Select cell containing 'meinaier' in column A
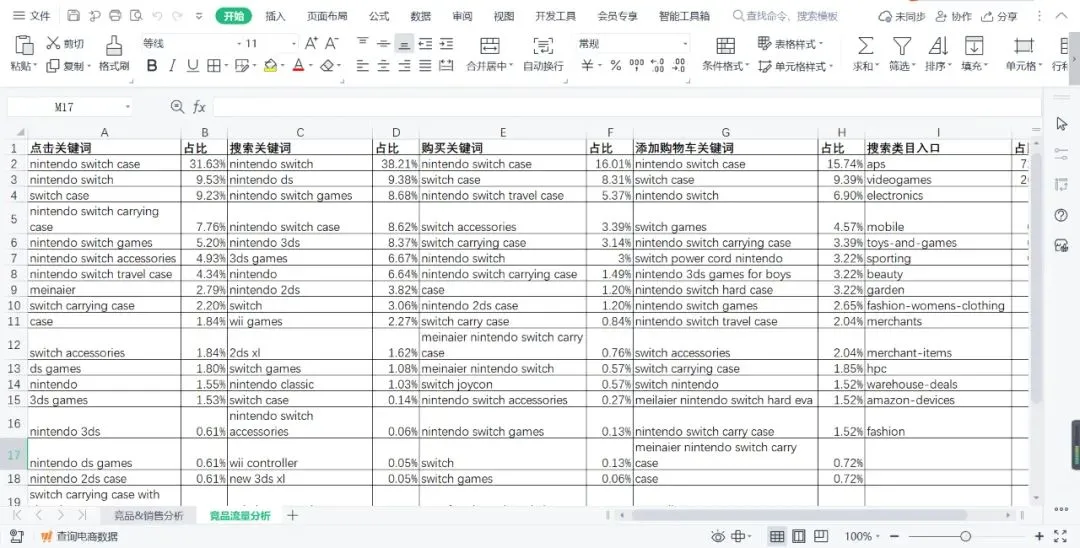Viewport: 1080px width, 548px height. tap(104, 290)
